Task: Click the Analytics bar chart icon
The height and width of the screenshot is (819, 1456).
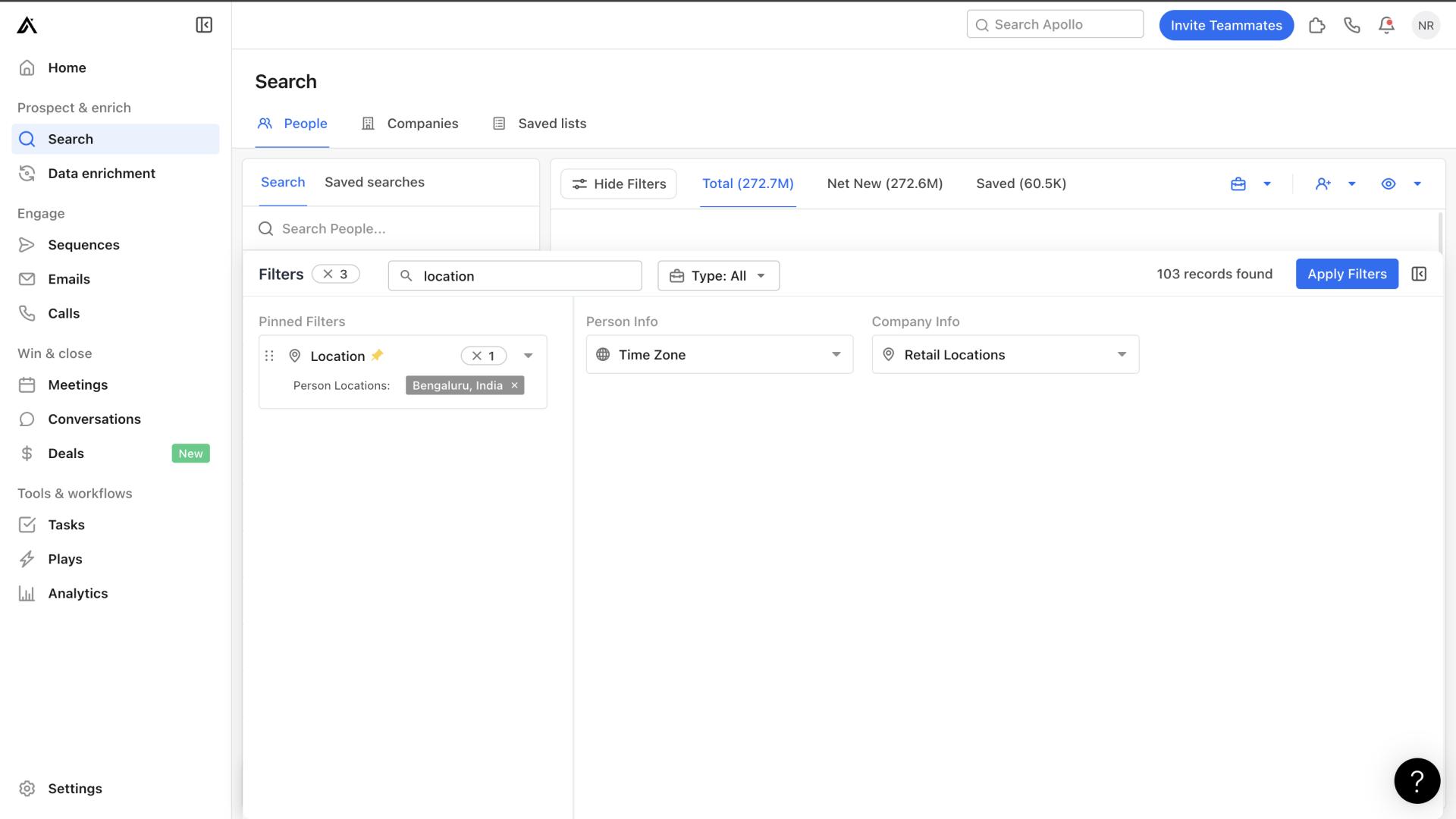Action: 27,593
